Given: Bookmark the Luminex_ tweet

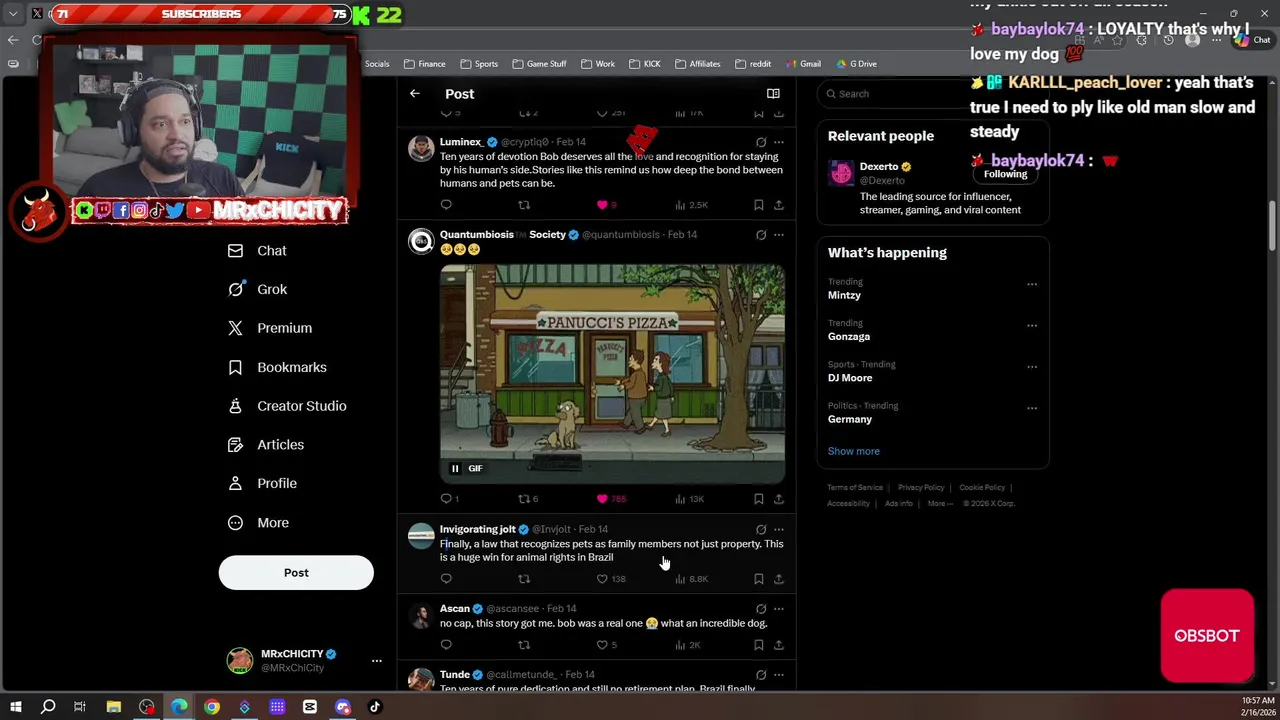Looking at the screenshot, I should point(759,205).
